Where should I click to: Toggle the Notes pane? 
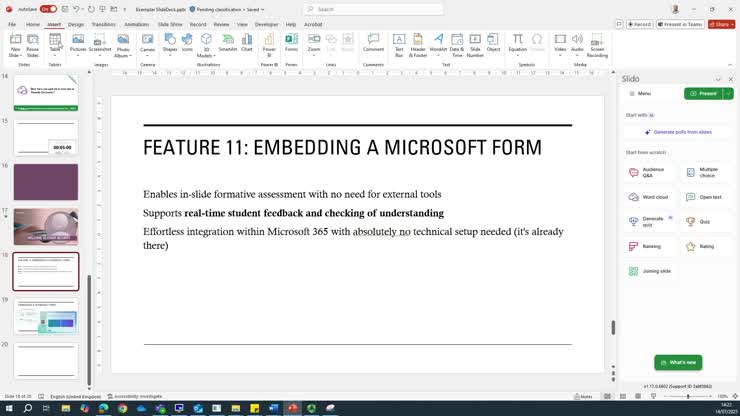pos(583,397)
